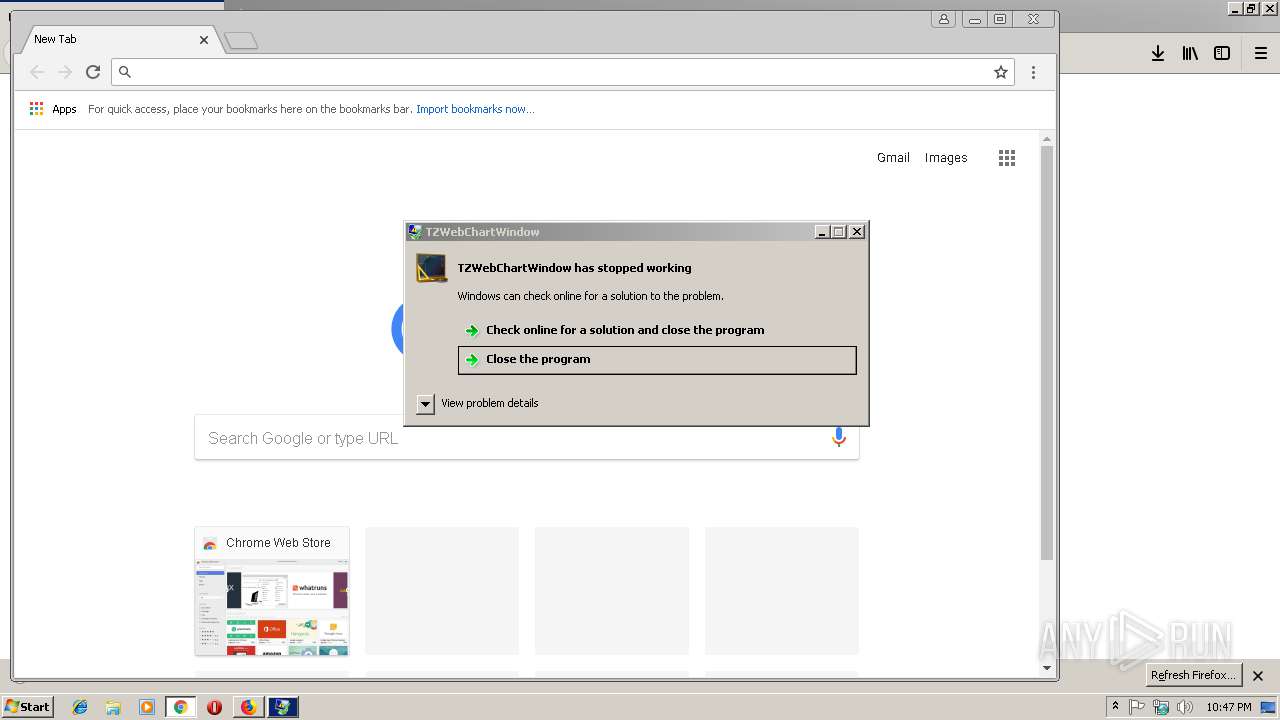1280x720 pixels.
Task: Dismiss the Refresh Firefox notification
Action: click(x=1258, y=676)
